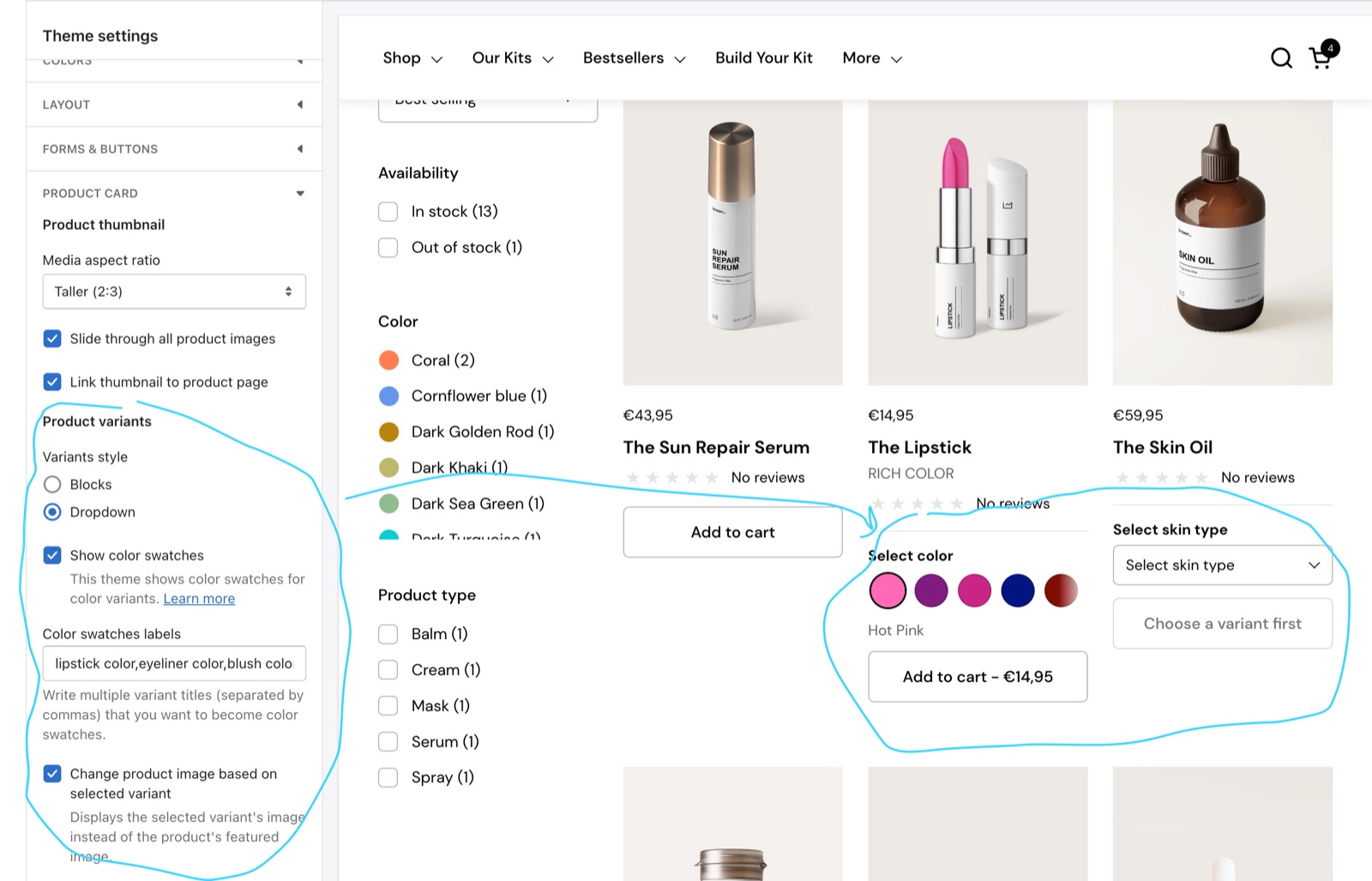Viewport: 1372px width, 881px height.
Task: Click the Skin Oil star rating
Action: coord(1162,477)
